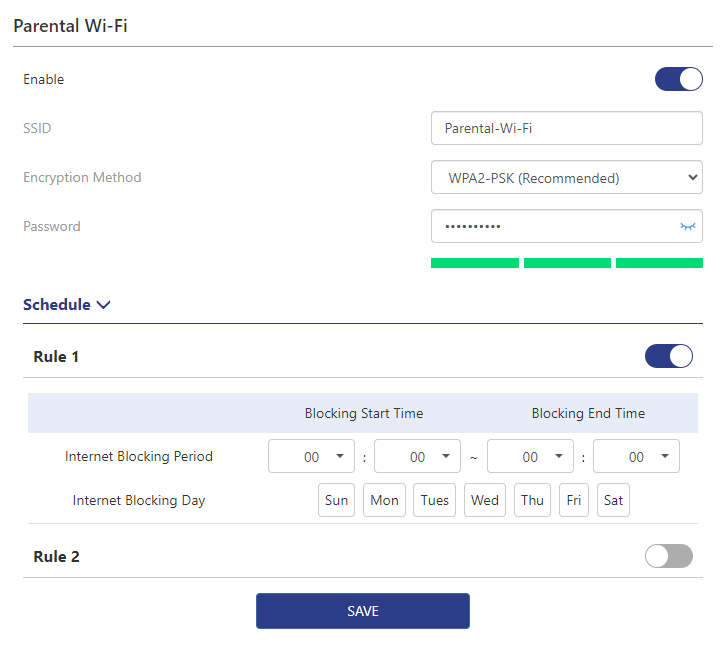Viewport: 728px width, 650px height.
Task: Select Tues as a blocking day
Action: (x=434, y=500)
